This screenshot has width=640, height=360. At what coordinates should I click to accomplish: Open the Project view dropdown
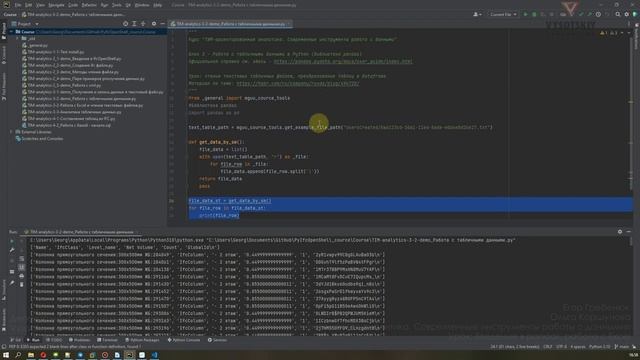click(25, 24)
